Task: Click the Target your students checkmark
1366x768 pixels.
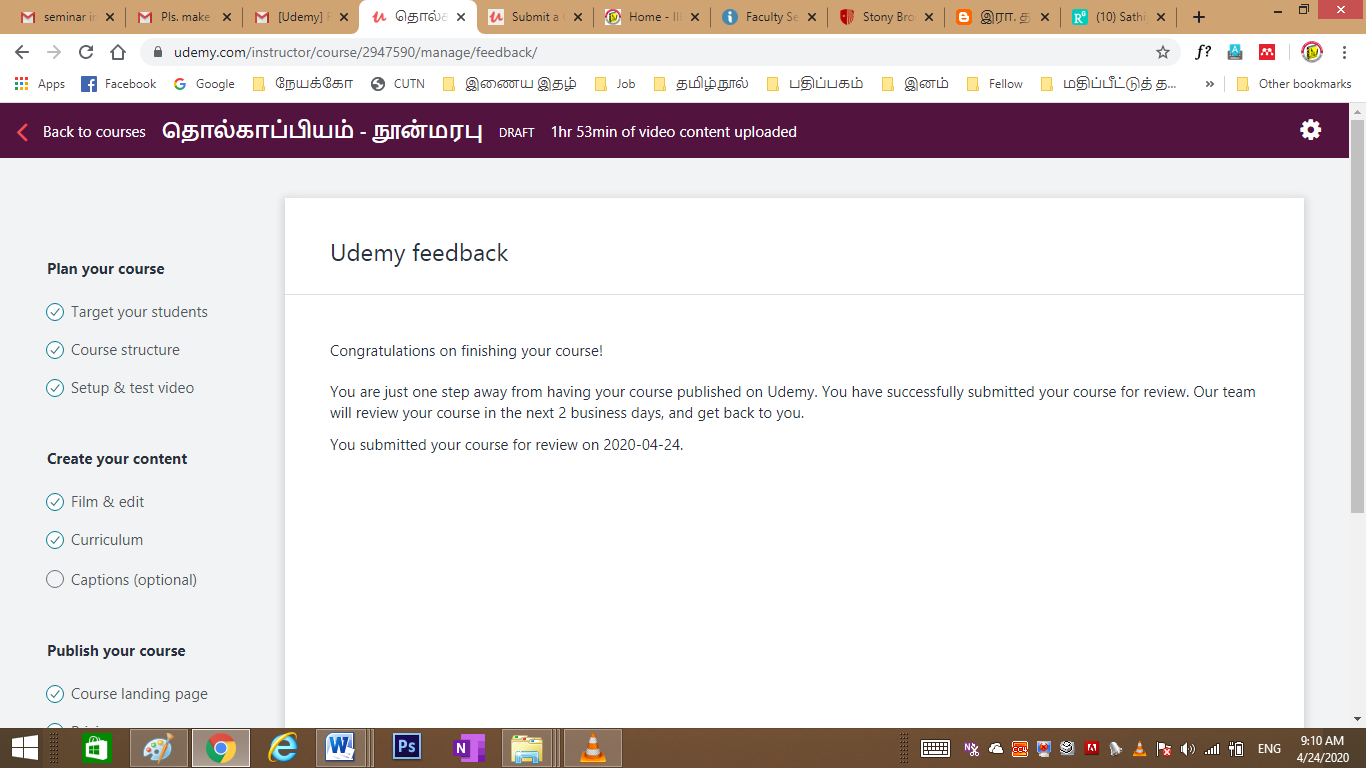Action: point(55,312)
